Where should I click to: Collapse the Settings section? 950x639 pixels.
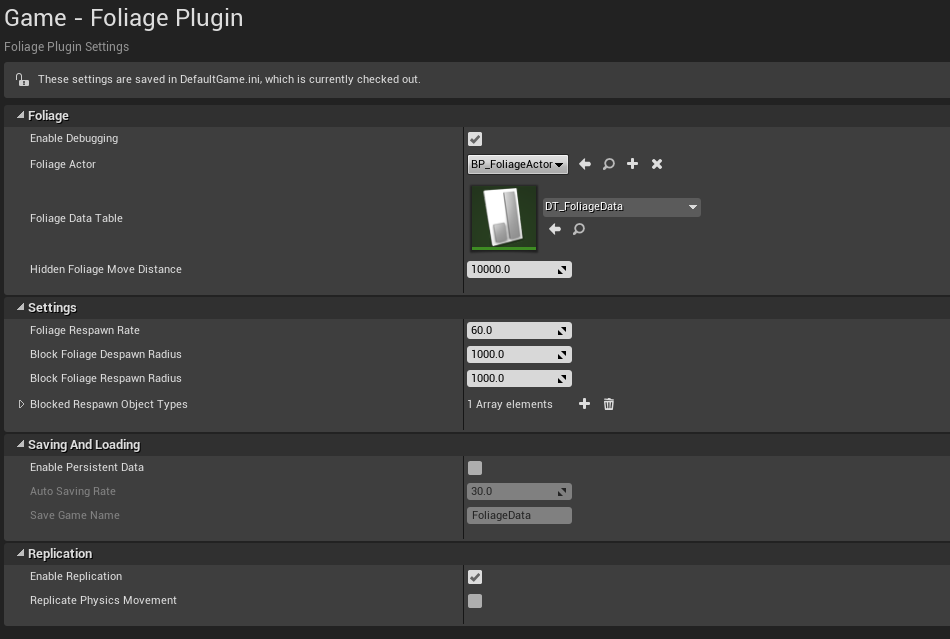21,307
